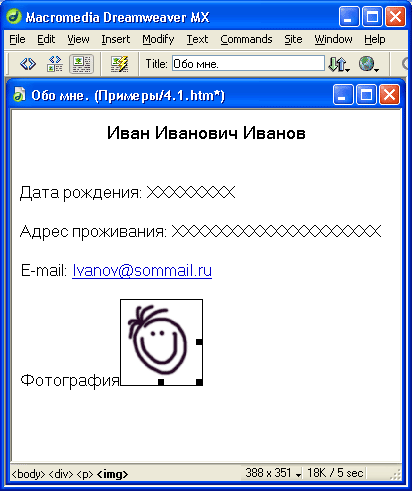Open the Modify menu
The image size is (412, 491).
(158, 39)
